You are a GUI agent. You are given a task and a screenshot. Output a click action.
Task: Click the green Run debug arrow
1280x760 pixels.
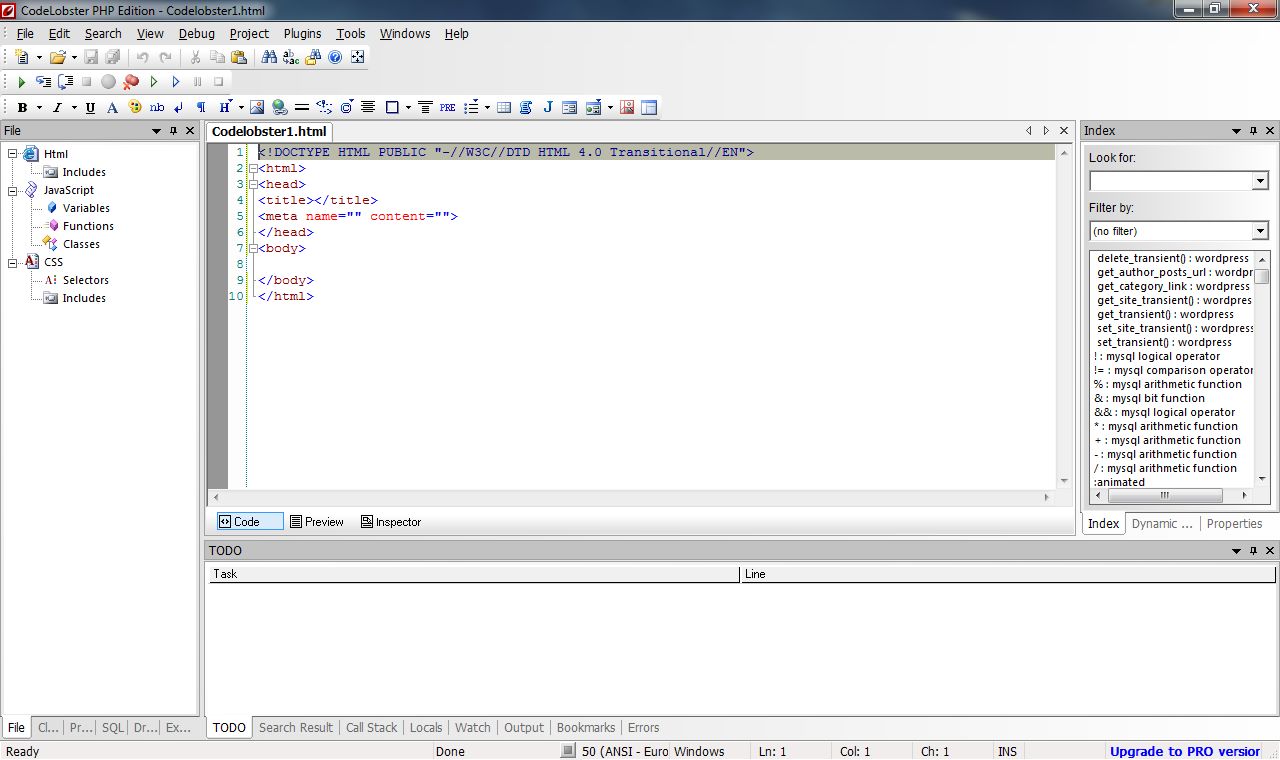click(x=21, y=82)
